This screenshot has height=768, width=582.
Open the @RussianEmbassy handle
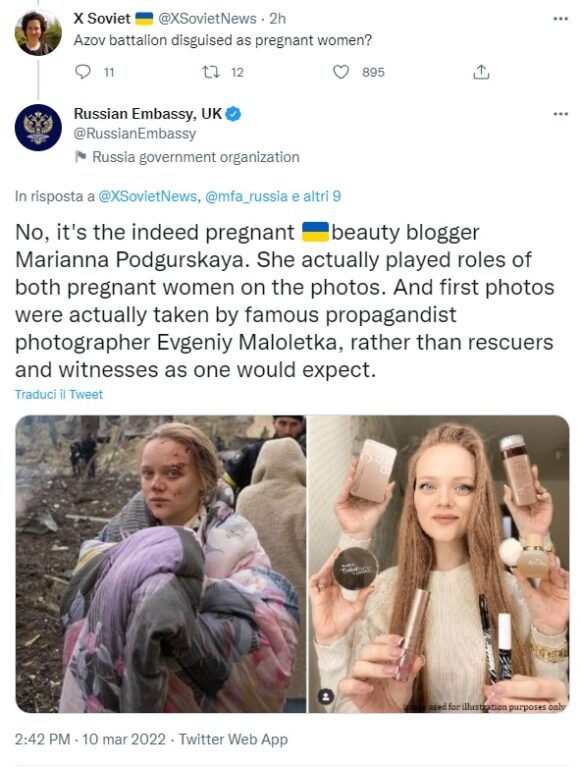coord(135,133)
